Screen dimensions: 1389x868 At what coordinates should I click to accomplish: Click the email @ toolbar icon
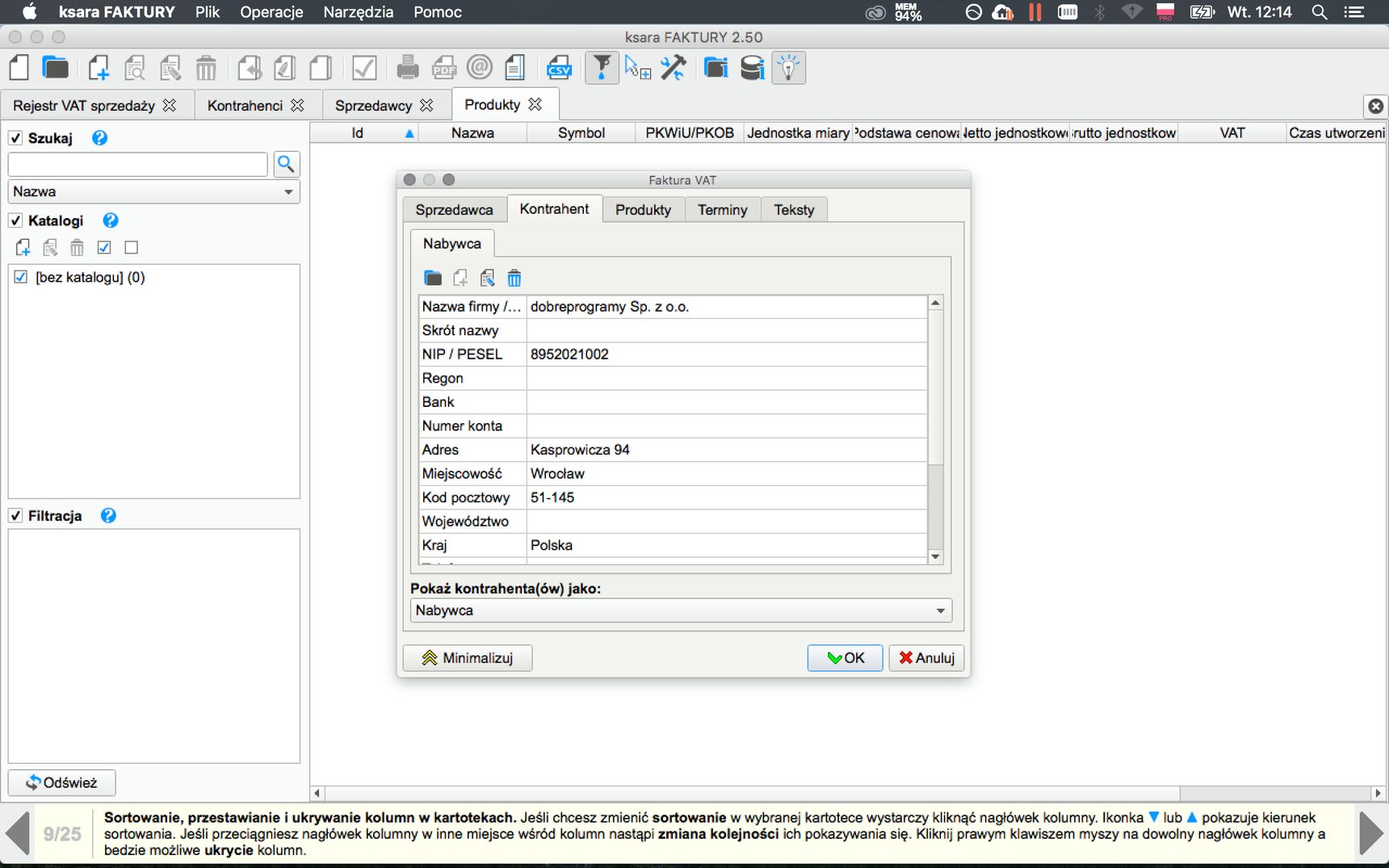(x=480, y=67)
